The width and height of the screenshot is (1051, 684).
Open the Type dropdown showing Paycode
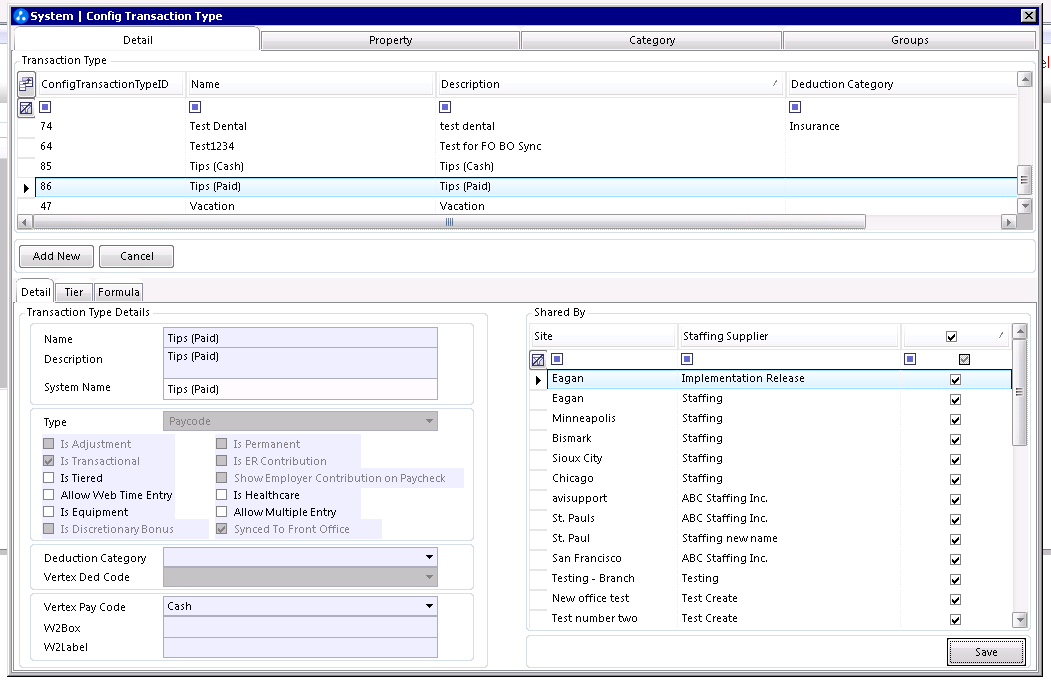(429, 420)
